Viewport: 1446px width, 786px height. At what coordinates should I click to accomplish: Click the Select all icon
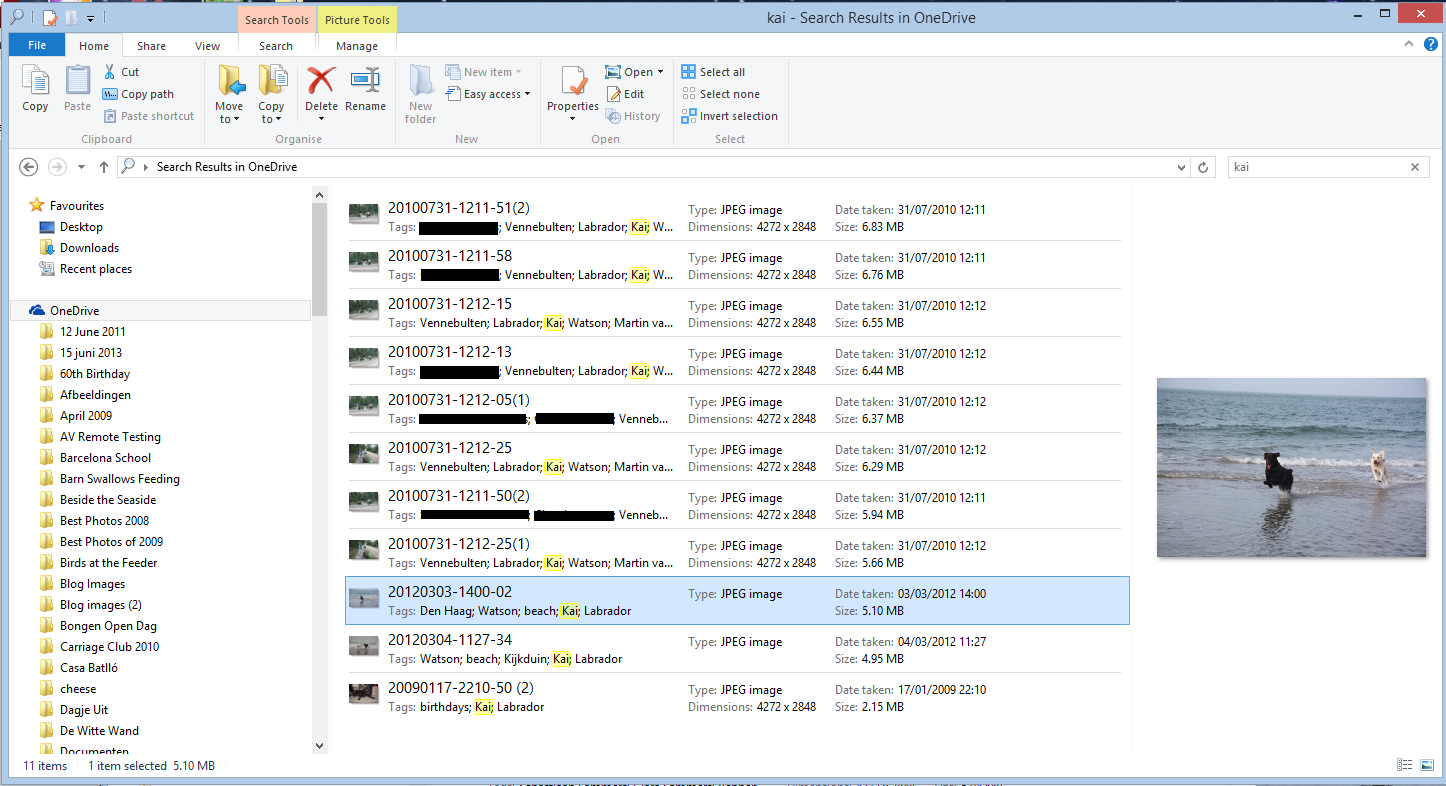click(689, 72)
